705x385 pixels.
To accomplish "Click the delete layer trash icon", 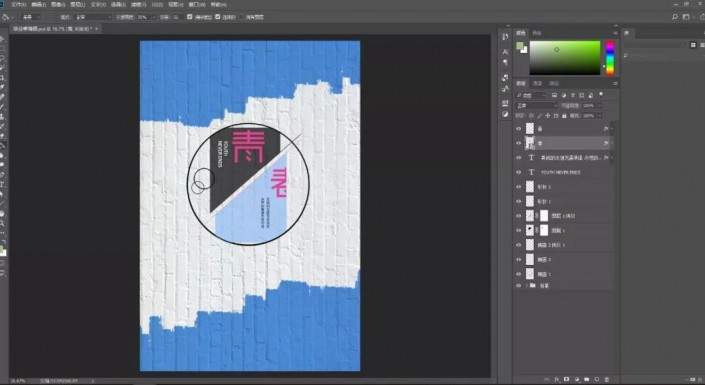I will [607, 380].
